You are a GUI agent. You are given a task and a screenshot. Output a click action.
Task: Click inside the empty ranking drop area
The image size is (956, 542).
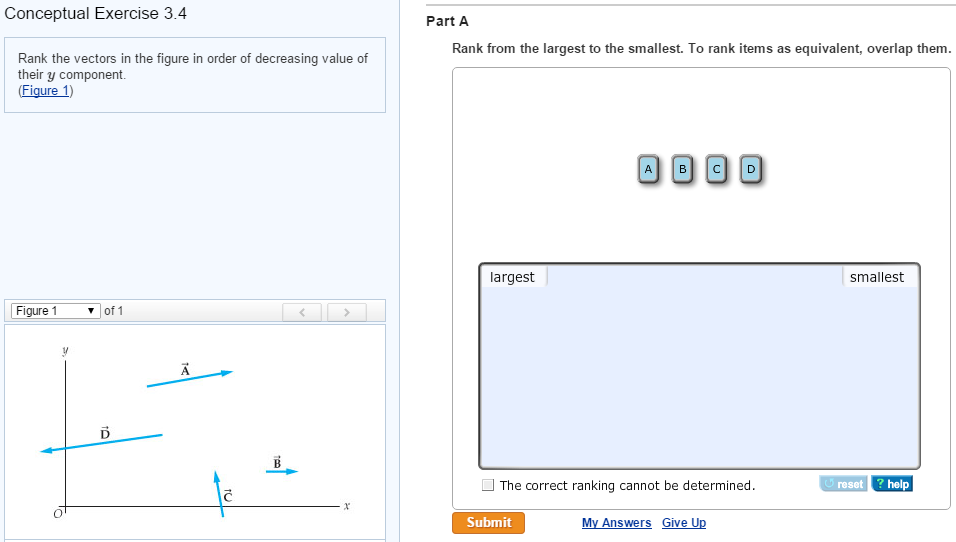pyautogui.click(x=698, y=380)
